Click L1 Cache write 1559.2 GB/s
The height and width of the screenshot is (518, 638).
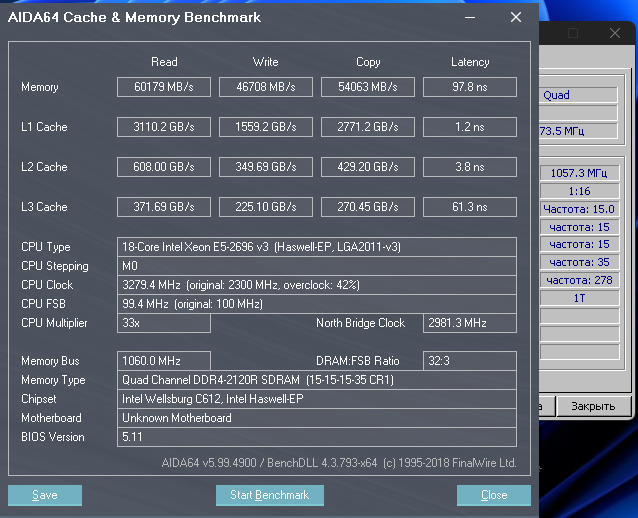coord(266,127)
